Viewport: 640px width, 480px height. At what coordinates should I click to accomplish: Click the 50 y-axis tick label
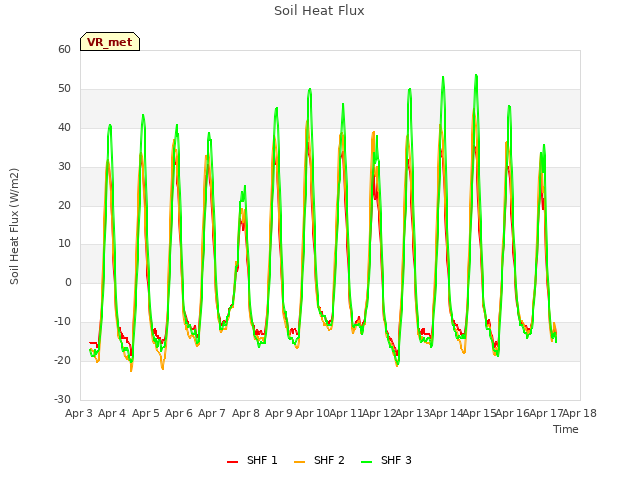point(64,89)
